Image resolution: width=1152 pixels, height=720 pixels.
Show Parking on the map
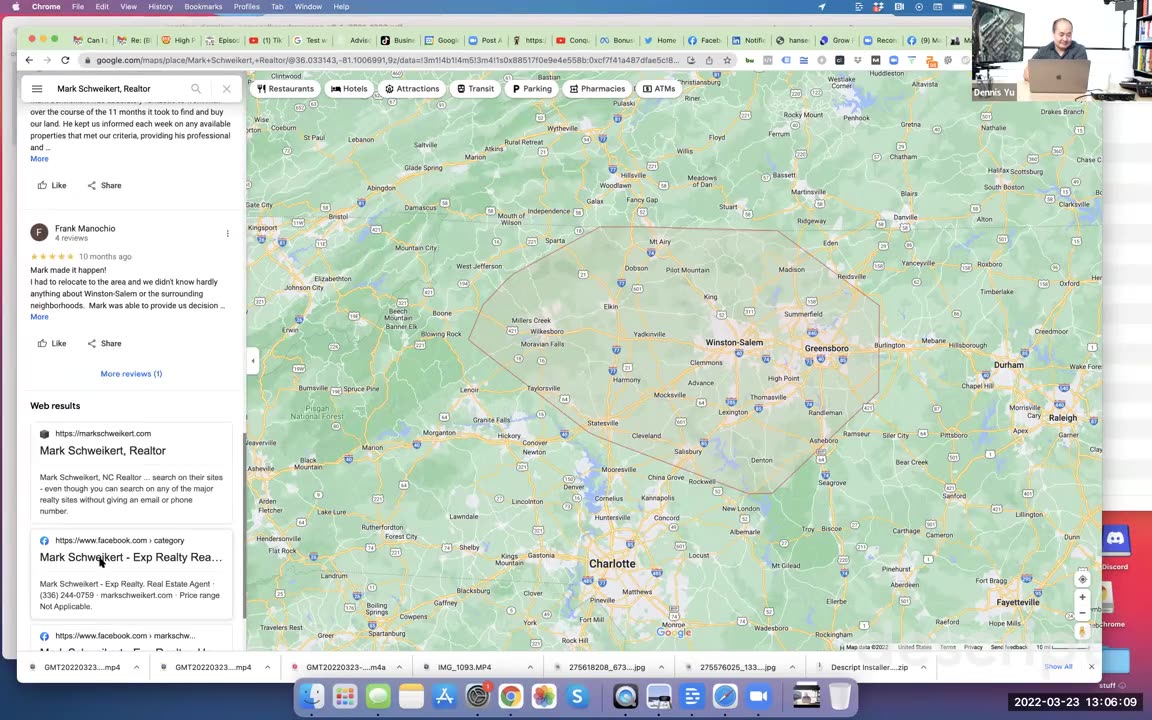point(532,89)
